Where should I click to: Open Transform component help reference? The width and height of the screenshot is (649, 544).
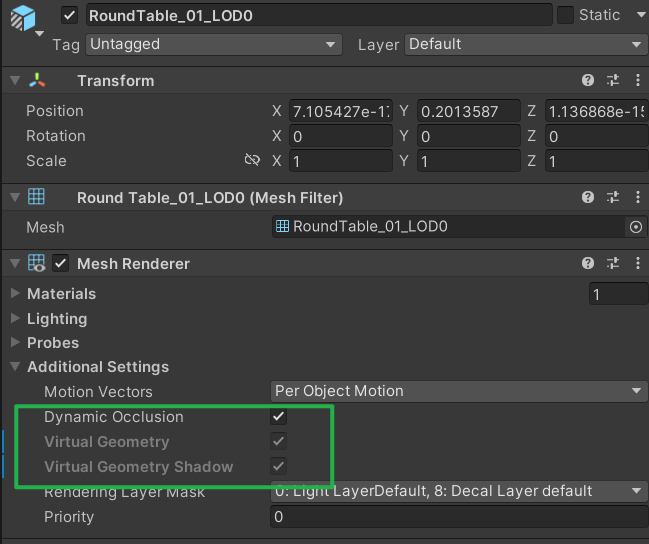click(x=588, y=81)
